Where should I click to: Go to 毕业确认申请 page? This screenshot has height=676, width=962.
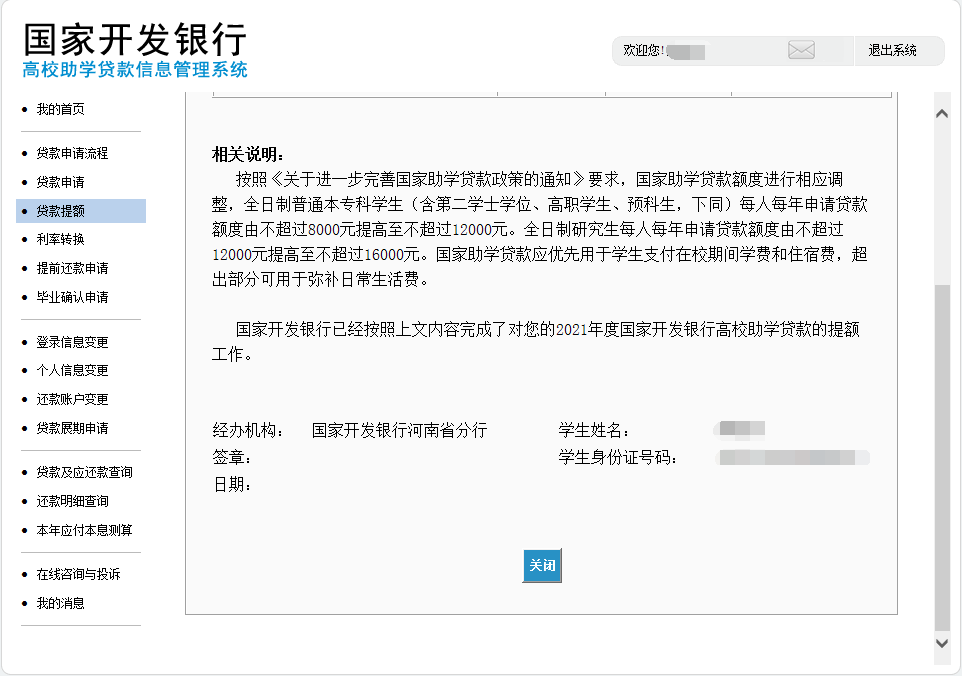pyautogui.click(x=72, y=297)
